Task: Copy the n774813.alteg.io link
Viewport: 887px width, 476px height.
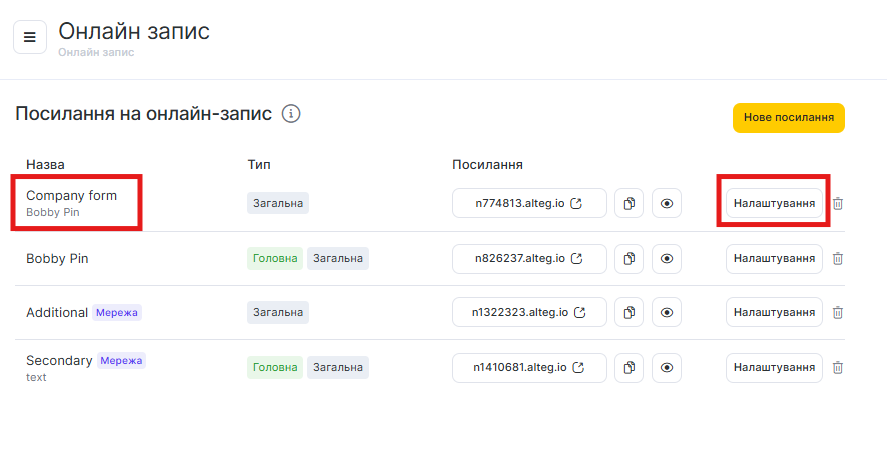Action: [x=629, y=204]
